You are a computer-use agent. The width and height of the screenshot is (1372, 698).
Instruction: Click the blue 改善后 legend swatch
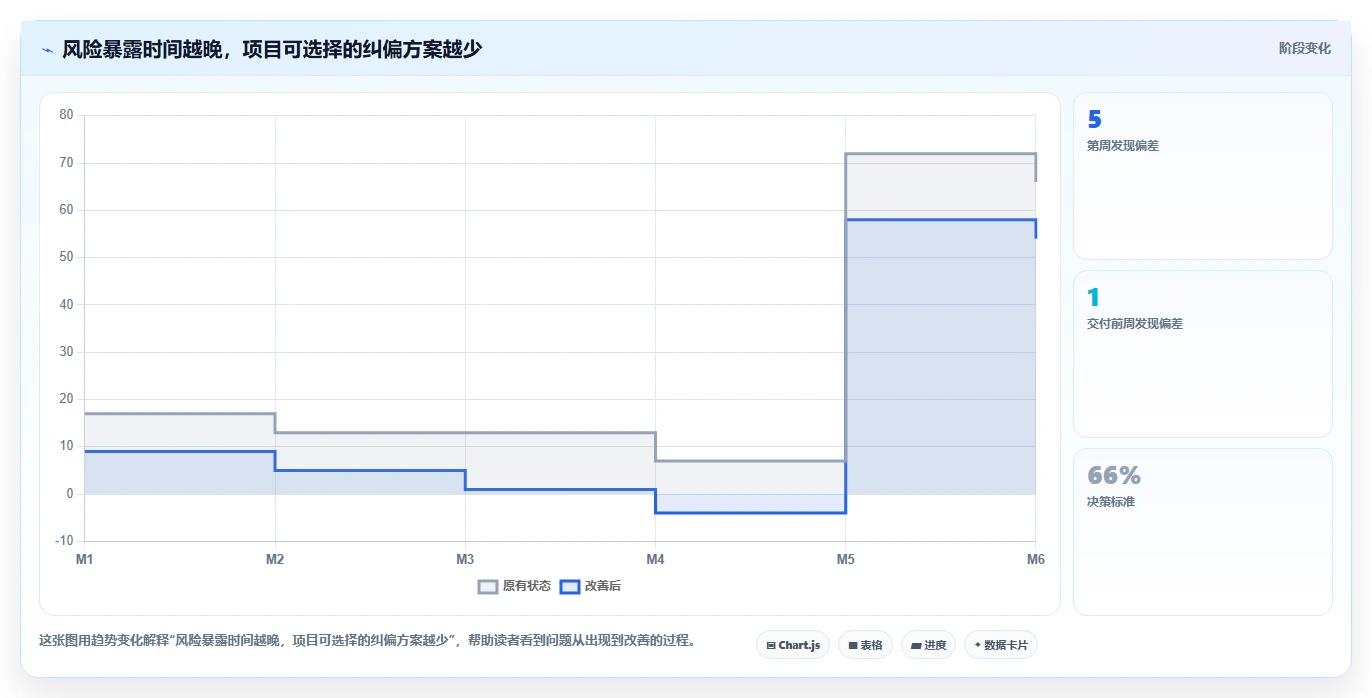click(x=569, y=587)
